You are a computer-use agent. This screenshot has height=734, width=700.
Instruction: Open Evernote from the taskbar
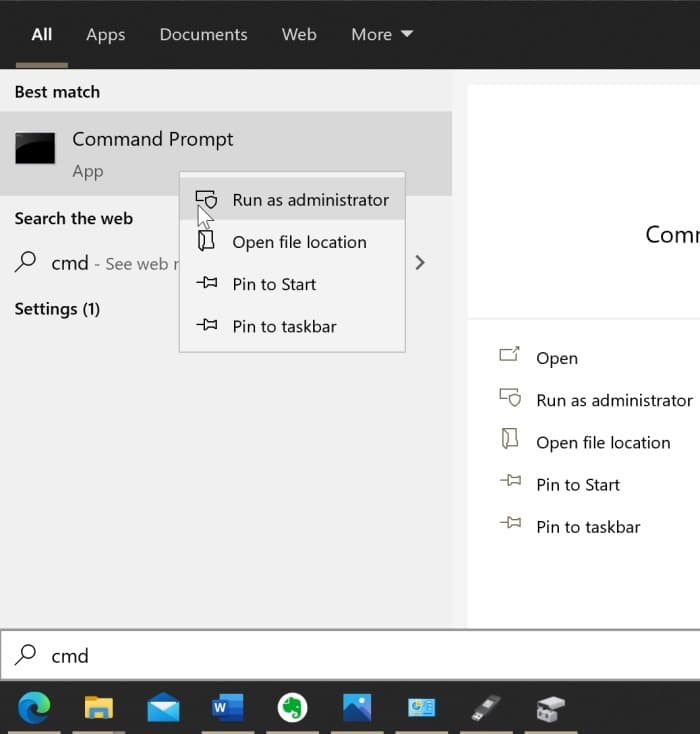pyautogui.click(x=292, y=707)
